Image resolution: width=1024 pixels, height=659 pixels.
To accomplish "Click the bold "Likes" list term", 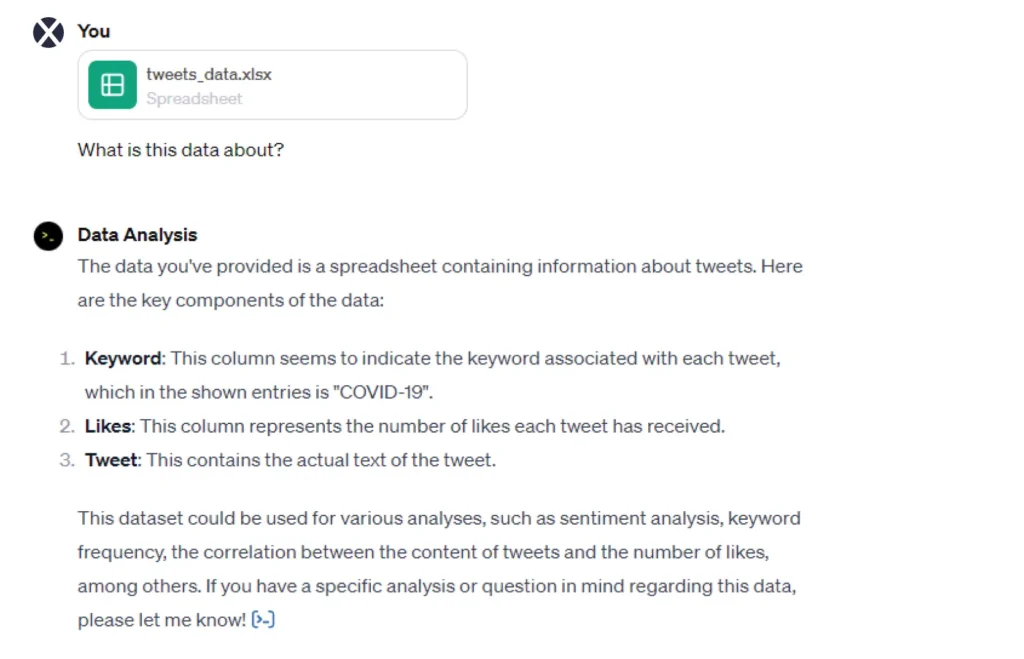I will pos(108,426).
